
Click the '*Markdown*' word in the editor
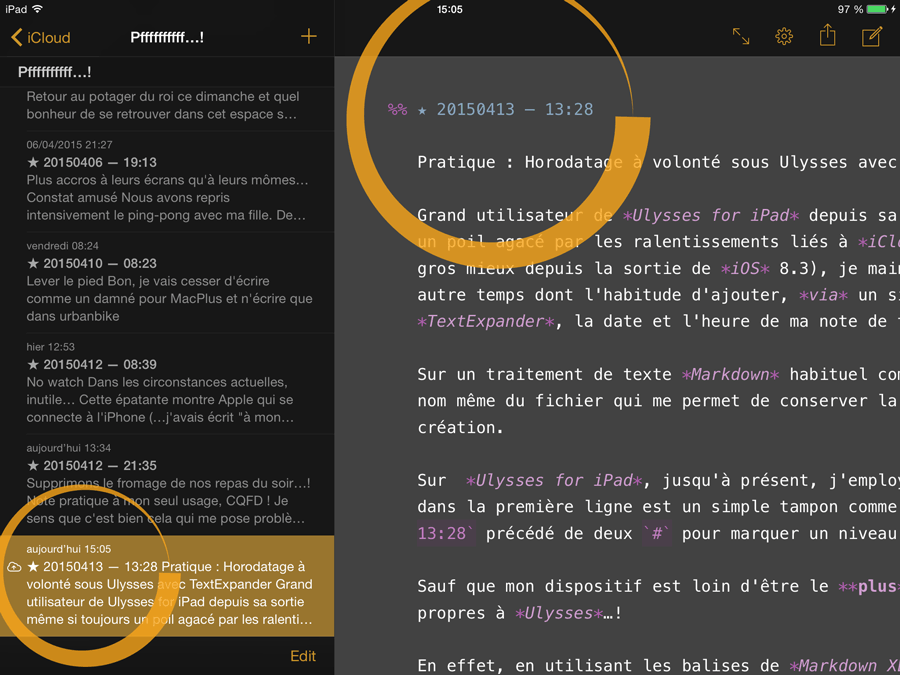pyautogui.click(x=730, y=374)
